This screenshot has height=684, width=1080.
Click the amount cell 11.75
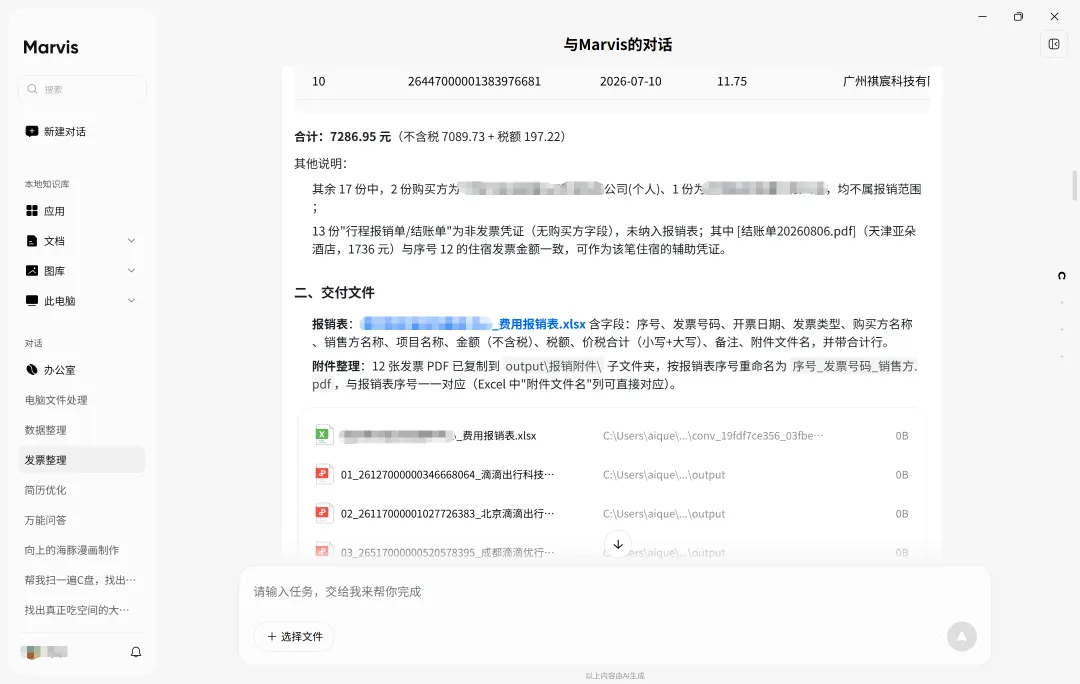pos(731,81)
